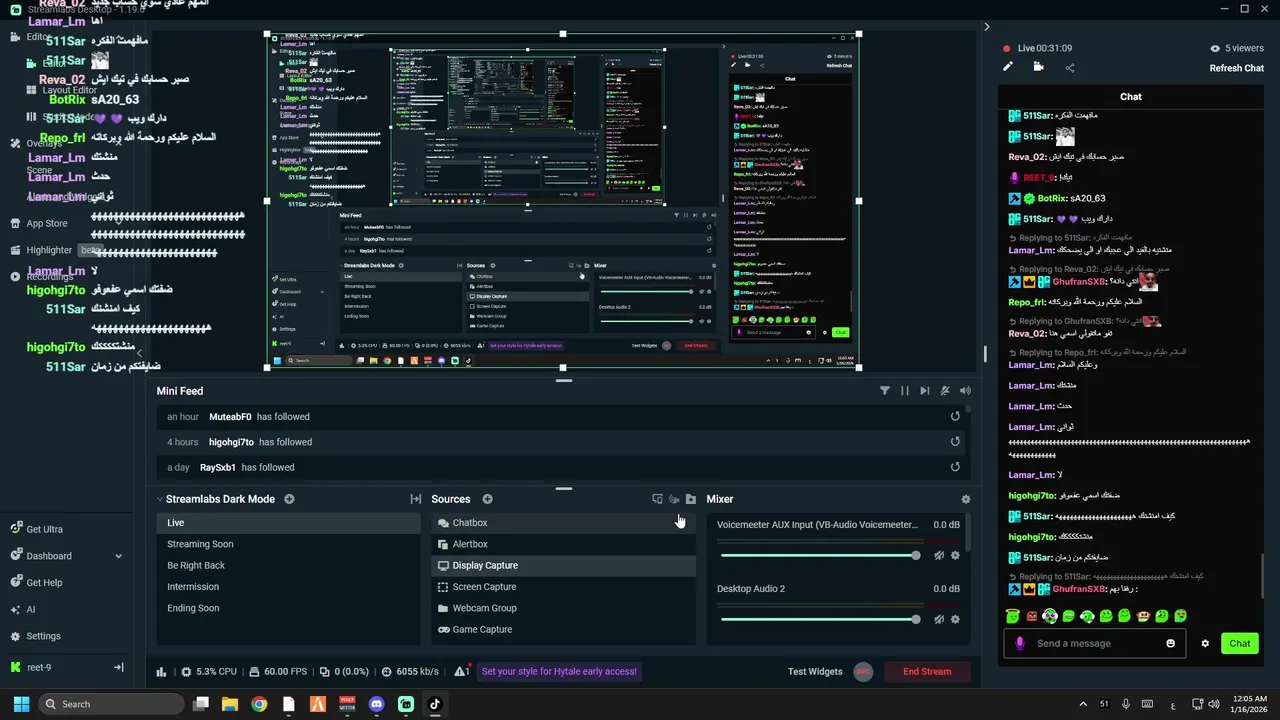Select the Chatbox source
The image size is (1280, 720).
click(564, 523)
